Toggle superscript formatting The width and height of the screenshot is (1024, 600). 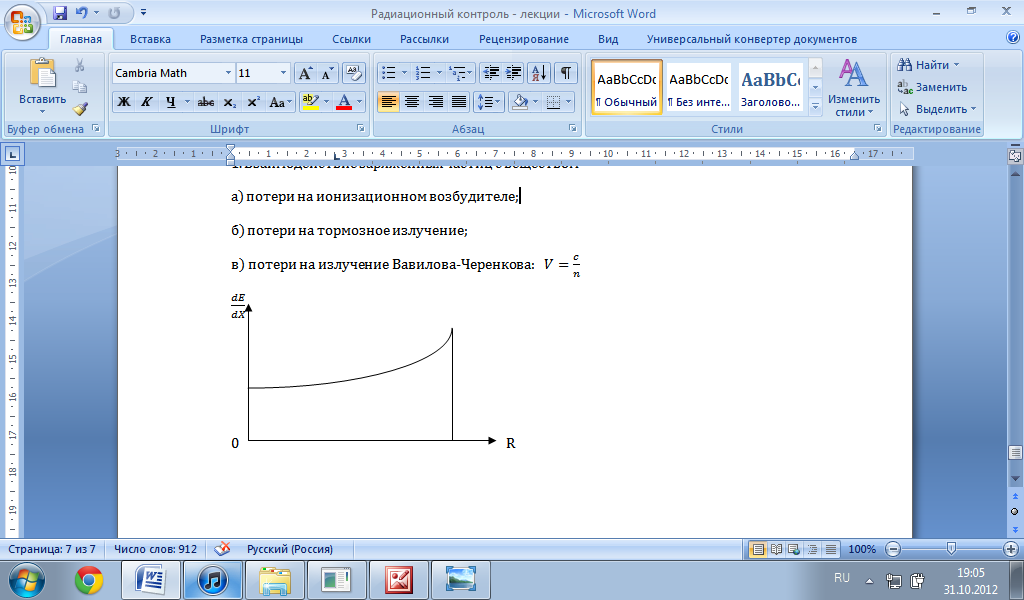(253, 102)
